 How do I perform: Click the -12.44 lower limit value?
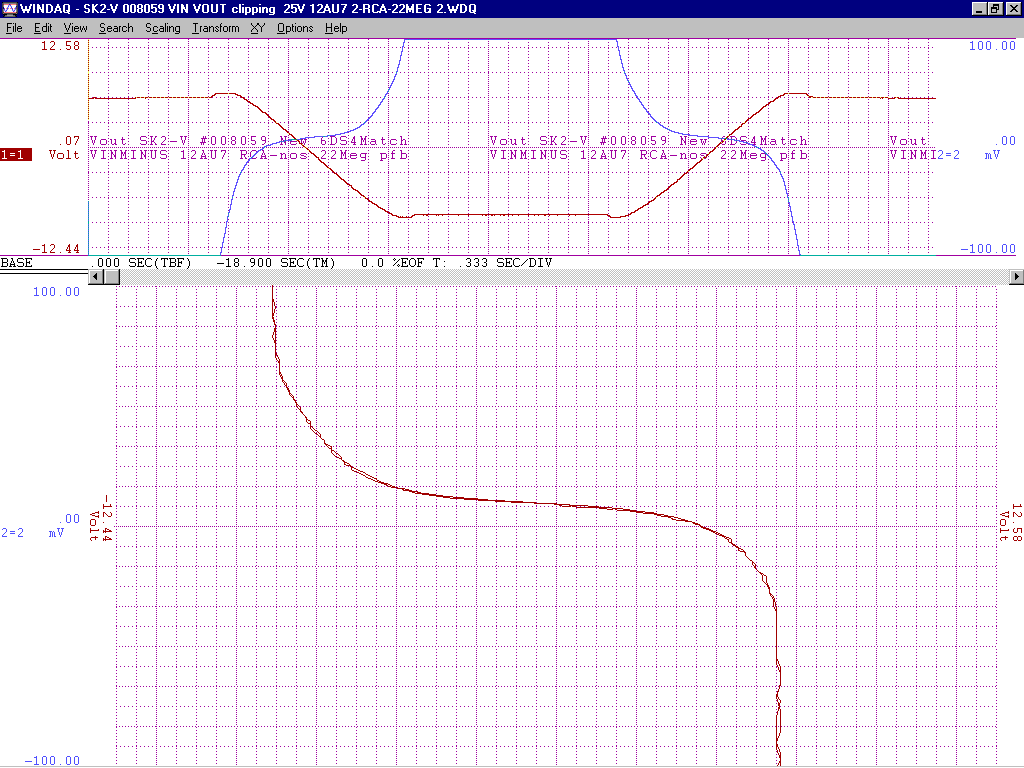pos(58,248)
